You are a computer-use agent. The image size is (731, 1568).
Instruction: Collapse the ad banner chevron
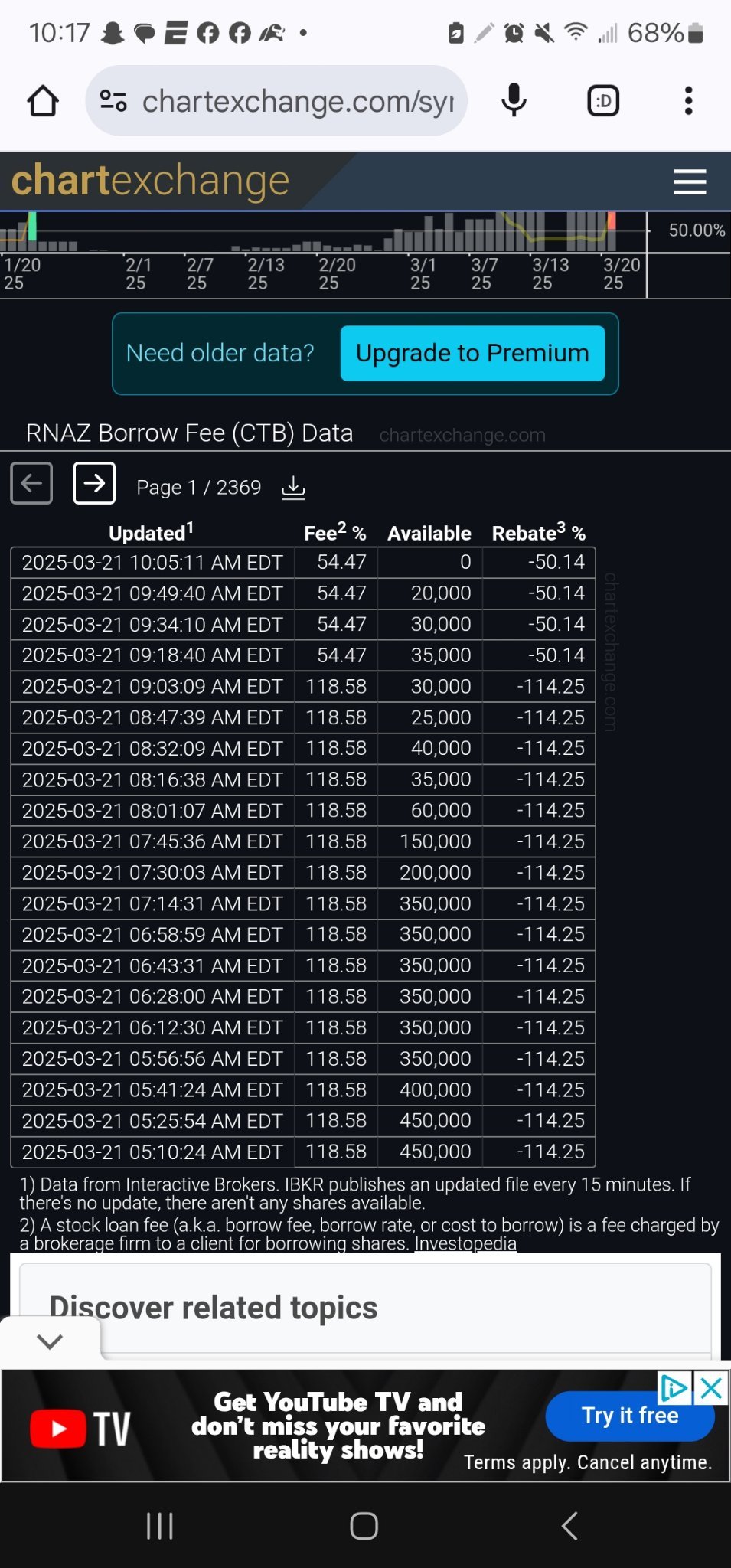pos(50,1341)
